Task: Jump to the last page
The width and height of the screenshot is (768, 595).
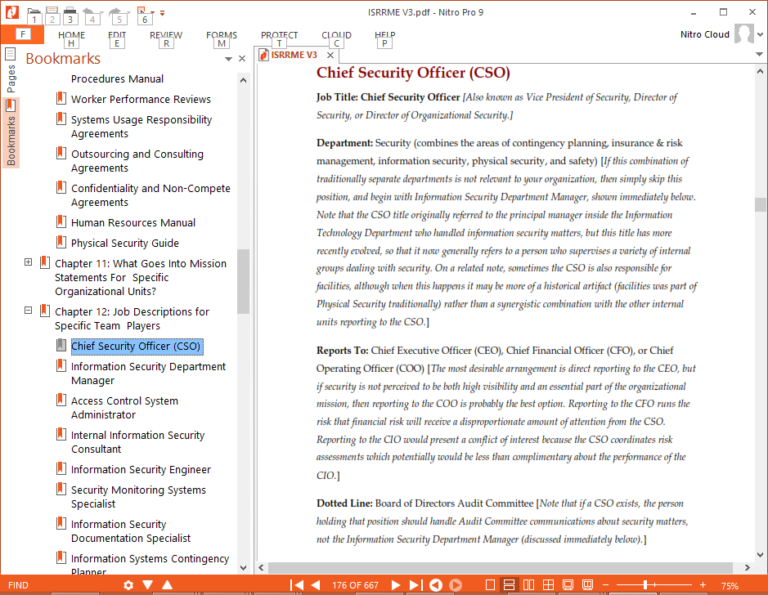Action: pos(415,585)
